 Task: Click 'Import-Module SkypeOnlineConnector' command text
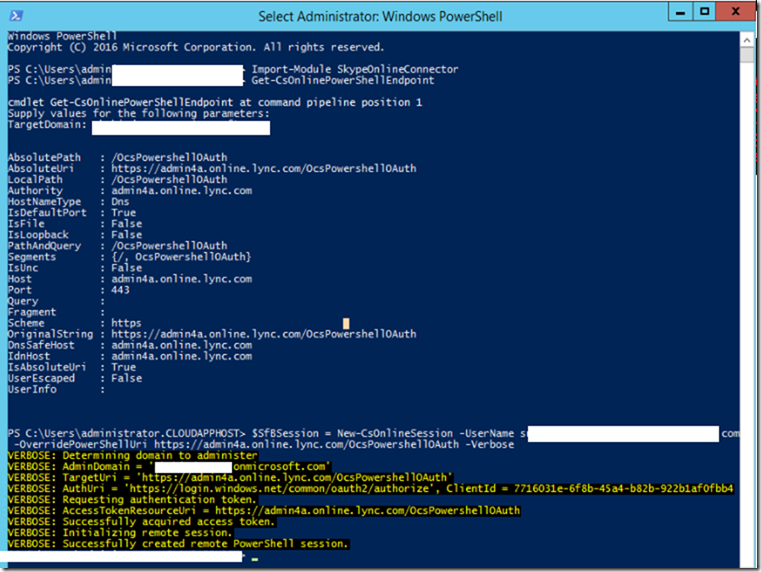pos(355,69)
